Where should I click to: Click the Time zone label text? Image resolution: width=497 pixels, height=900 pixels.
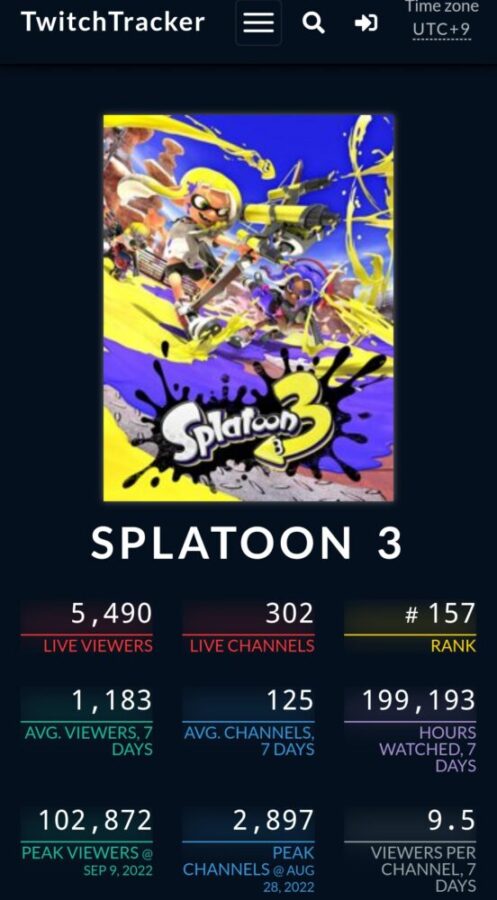click(x=441, y=7)
